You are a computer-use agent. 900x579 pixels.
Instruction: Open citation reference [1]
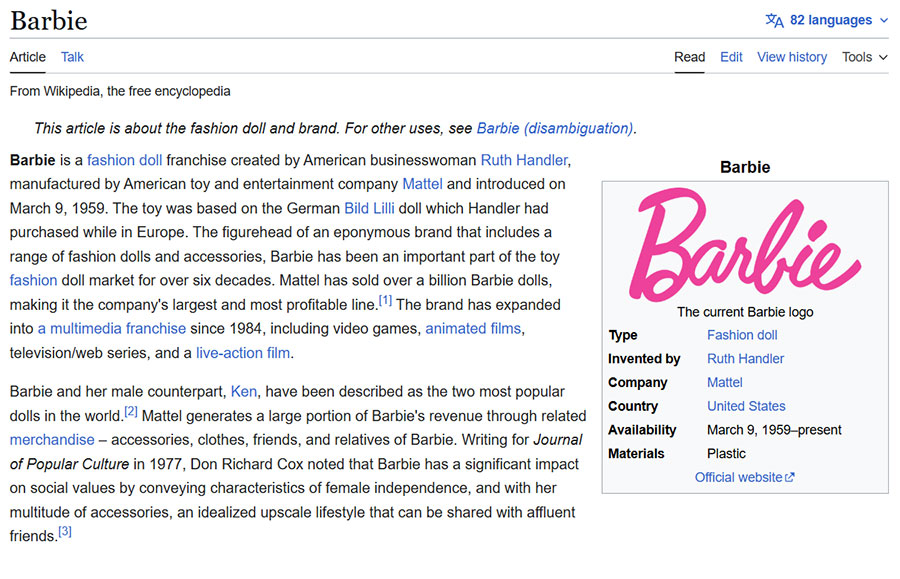pyautogui.click(x=385, y=301)
